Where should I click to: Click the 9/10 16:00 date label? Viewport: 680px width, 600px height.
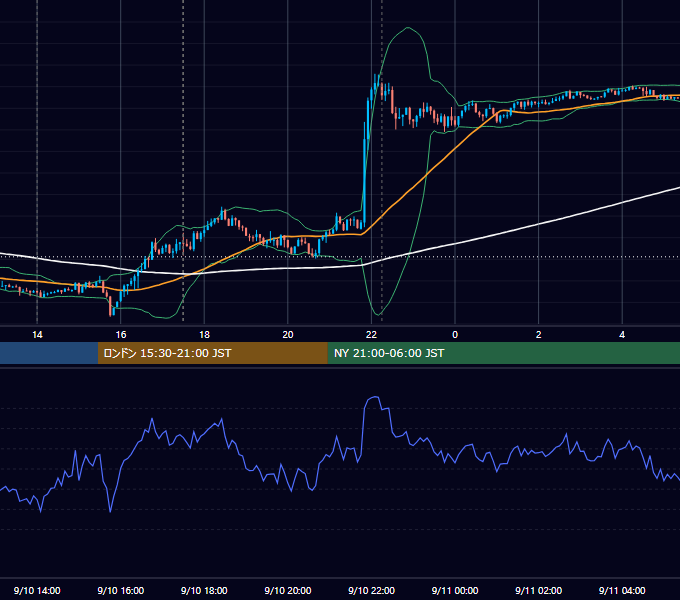(x=121, y=590)
